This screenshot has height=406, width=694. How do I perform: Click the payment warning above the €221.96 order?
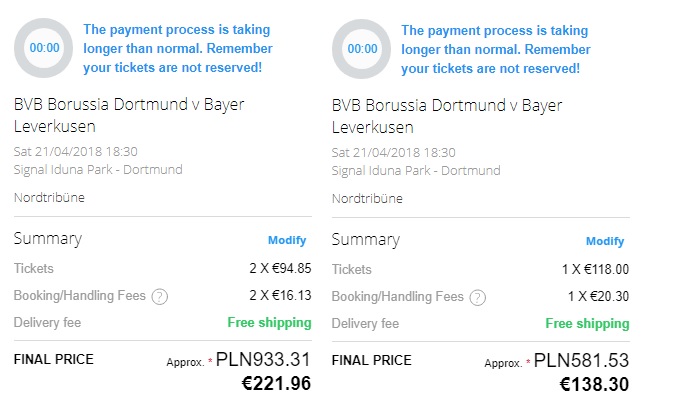pos(178,48)
